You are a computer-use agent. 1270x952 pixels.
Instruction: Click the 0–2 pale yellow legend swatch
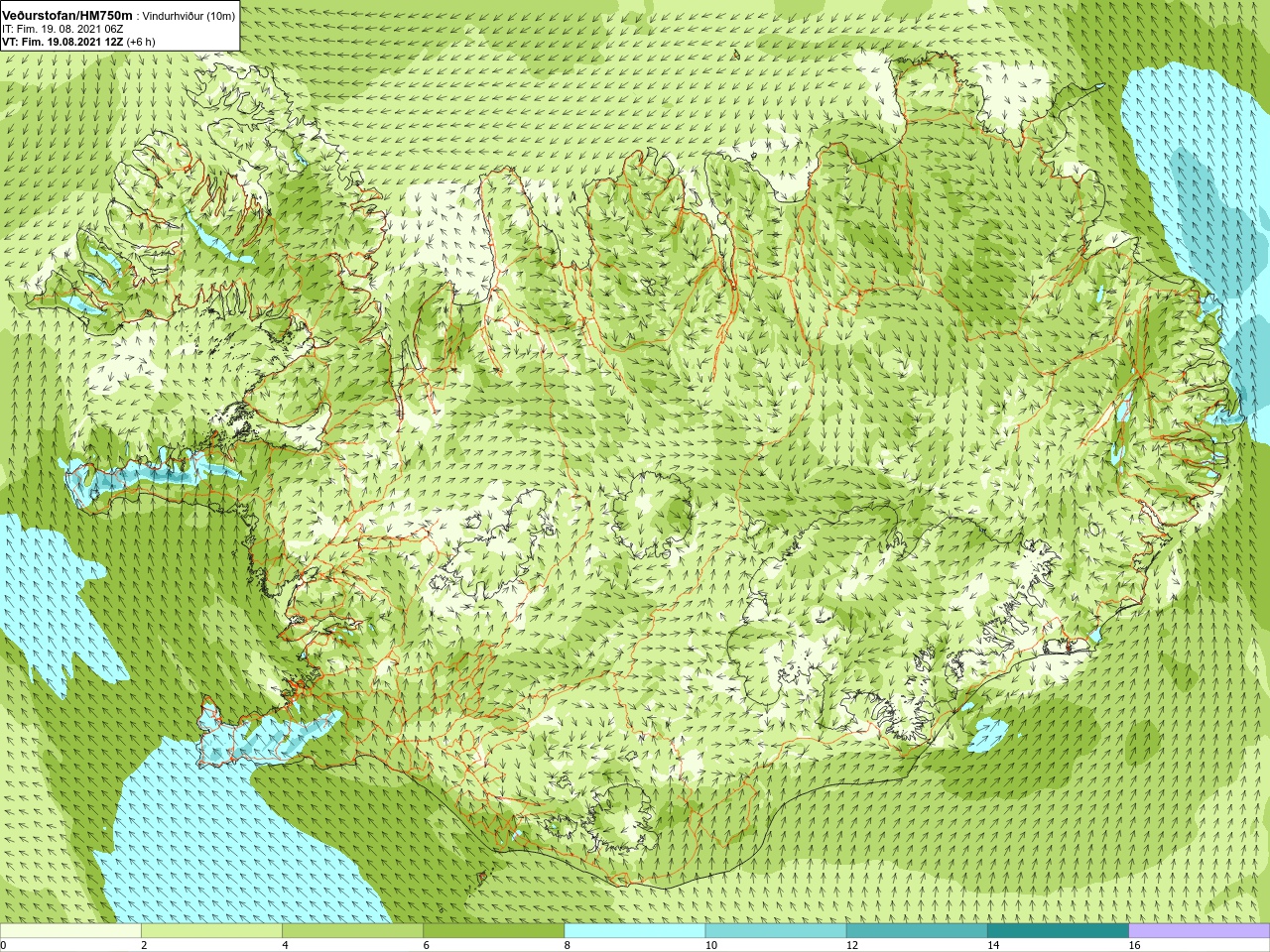click(70, 931)
